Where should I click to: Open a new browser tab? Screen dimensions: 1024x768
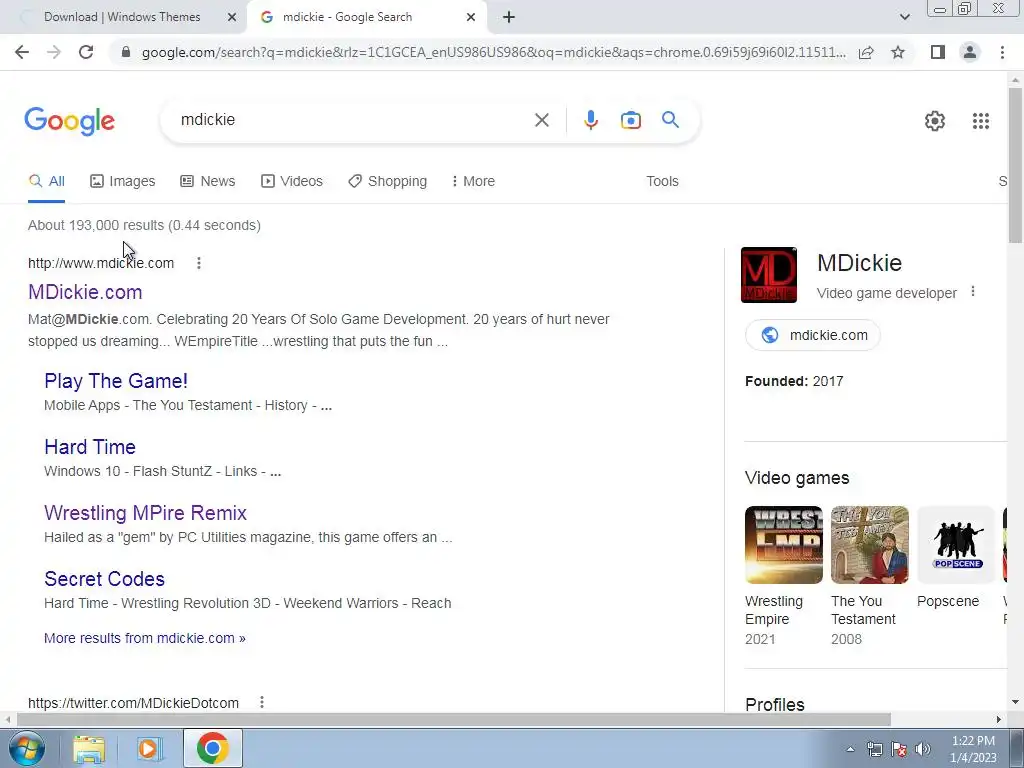point(509,17)
